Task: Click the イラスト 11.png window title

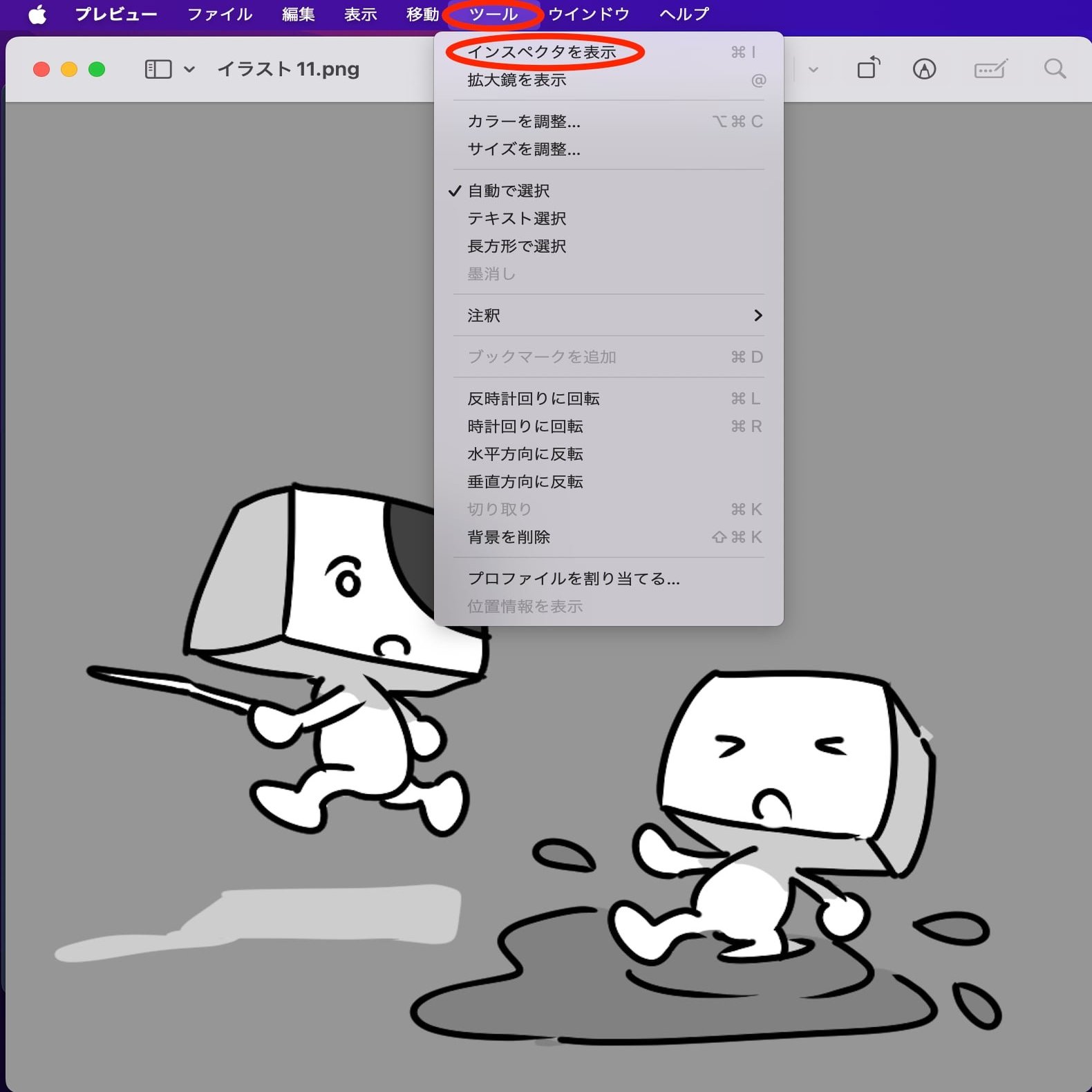Action: pyautogui.click(x=288, y=69)
